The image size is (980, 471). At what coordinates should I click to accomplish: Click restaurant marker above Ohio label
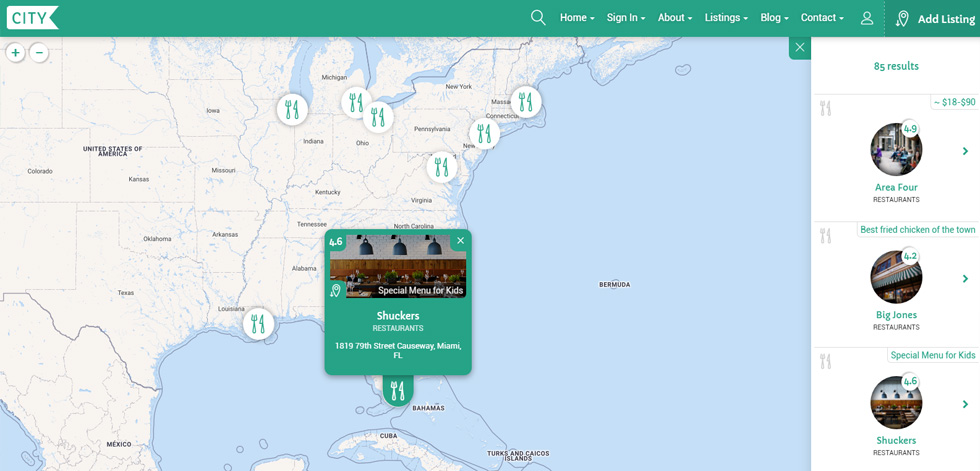[x=378, y=117]
